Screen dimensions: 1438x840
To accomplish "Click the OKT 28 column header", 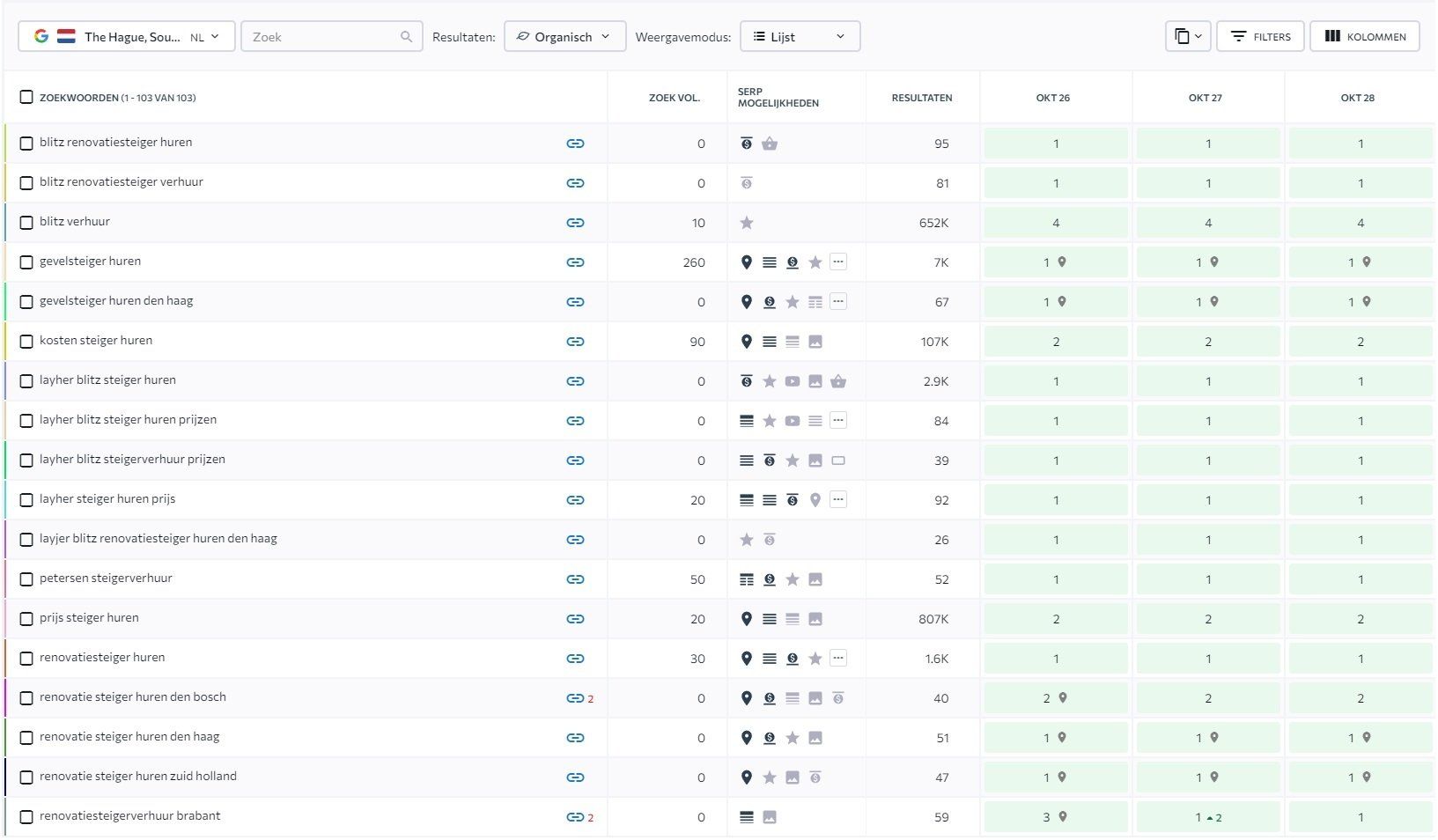I will pos(1358,98).
